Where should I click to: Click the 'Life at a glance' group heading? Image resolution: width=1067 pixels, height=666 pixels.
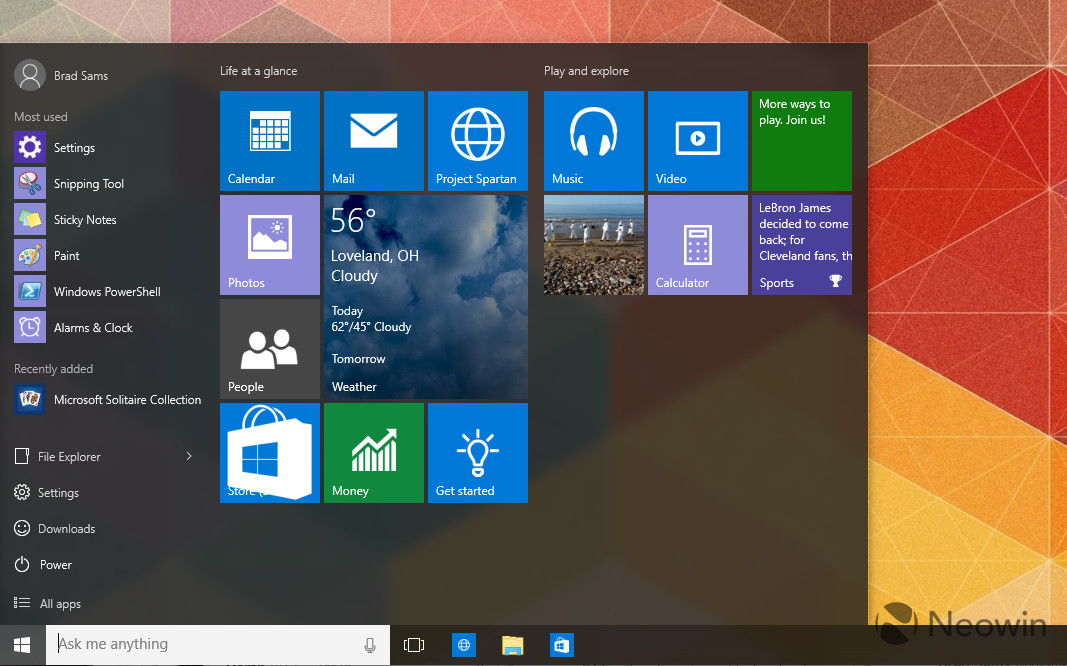coord(259,71)
